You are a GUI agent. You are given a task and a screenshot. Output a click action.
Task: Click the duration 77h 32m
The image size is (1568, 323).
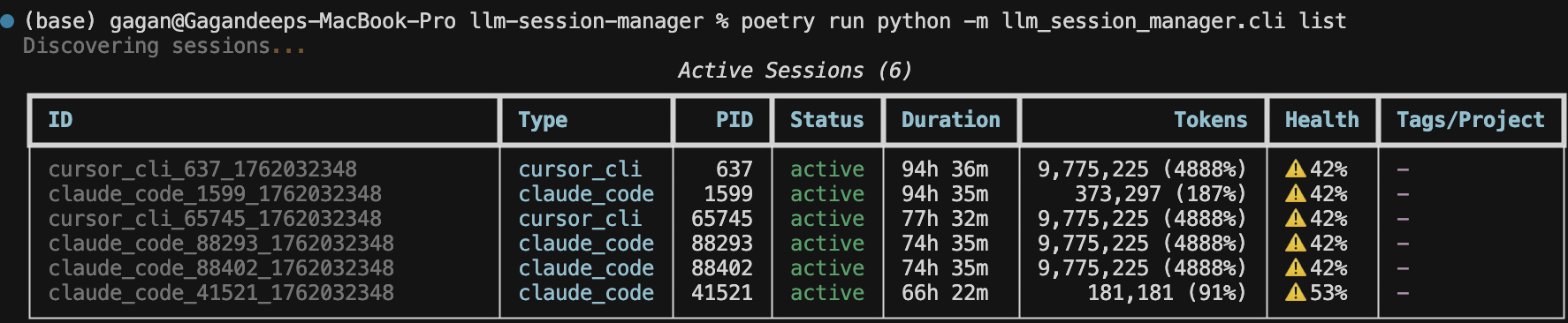[945, 218]
